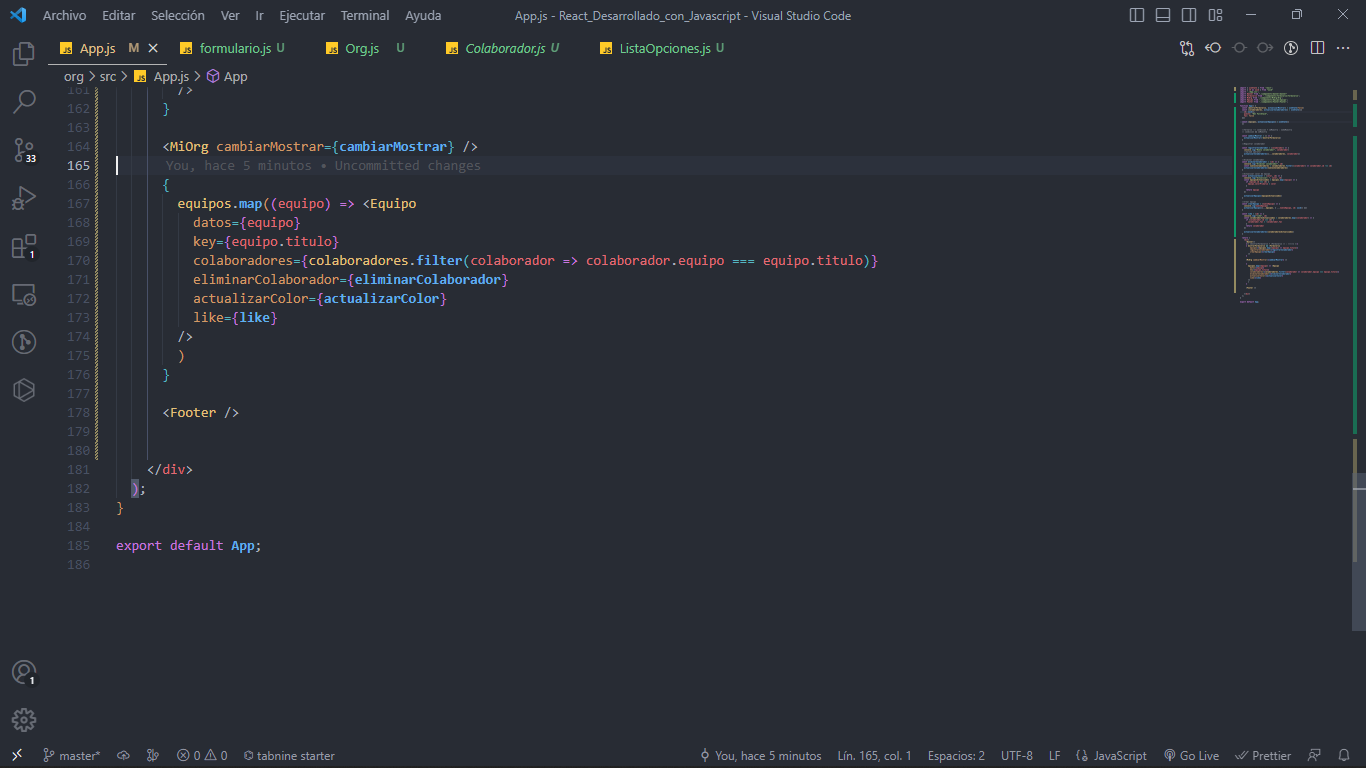Change language mode JavaScript

(1111, 755)
